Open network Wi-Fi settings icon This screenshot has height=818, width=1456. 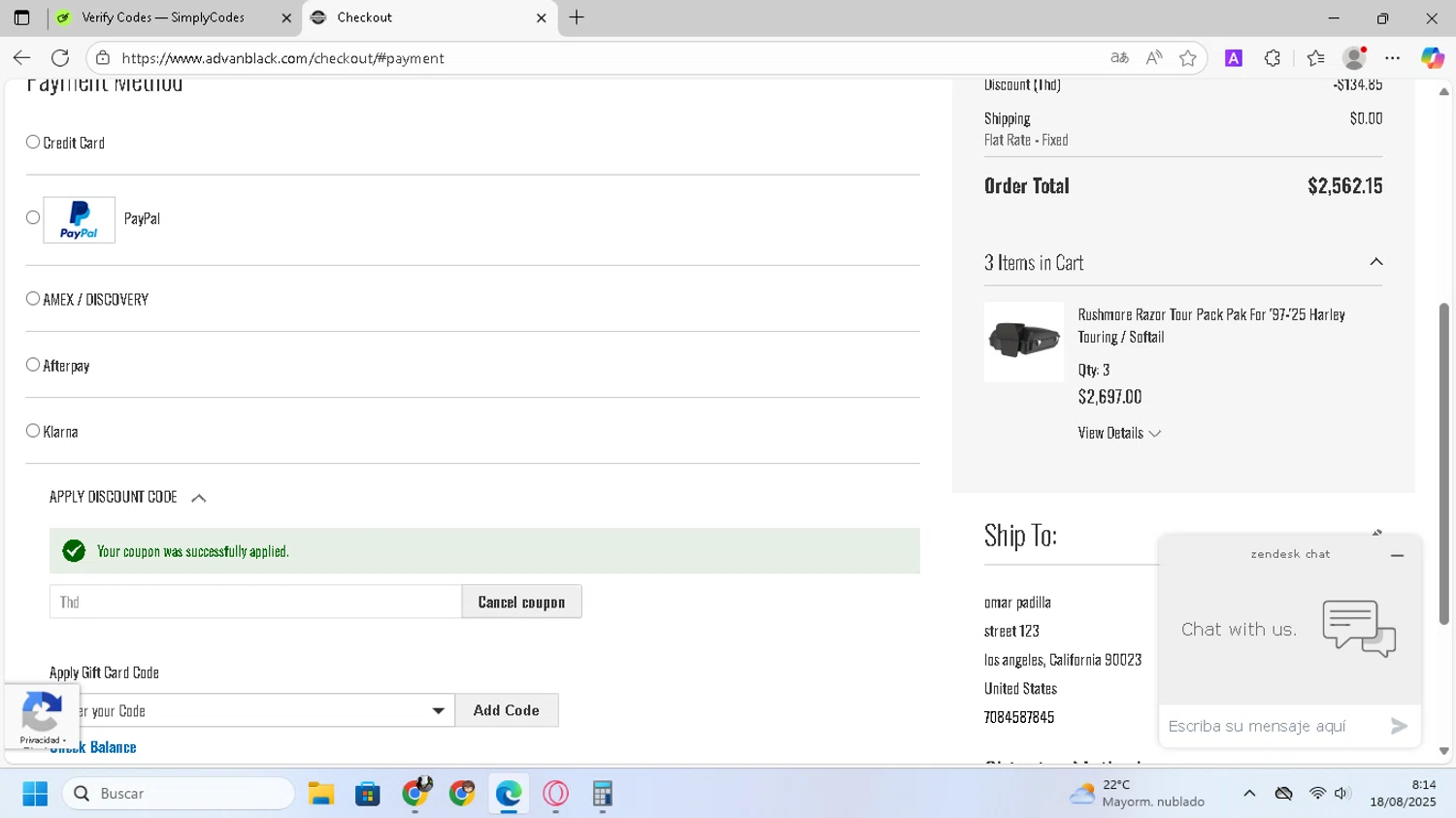tap(1317, 794)
